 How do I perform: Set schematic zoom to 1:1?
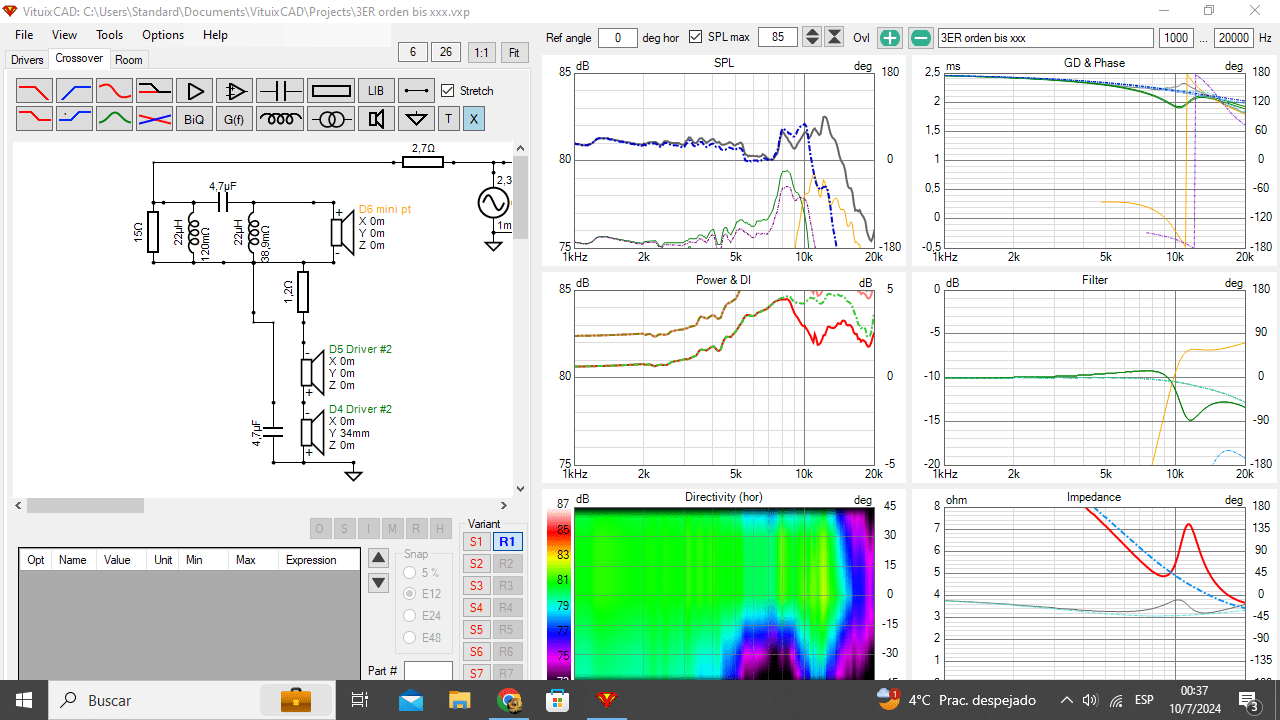pyautogui.click(x=481, y=52)
